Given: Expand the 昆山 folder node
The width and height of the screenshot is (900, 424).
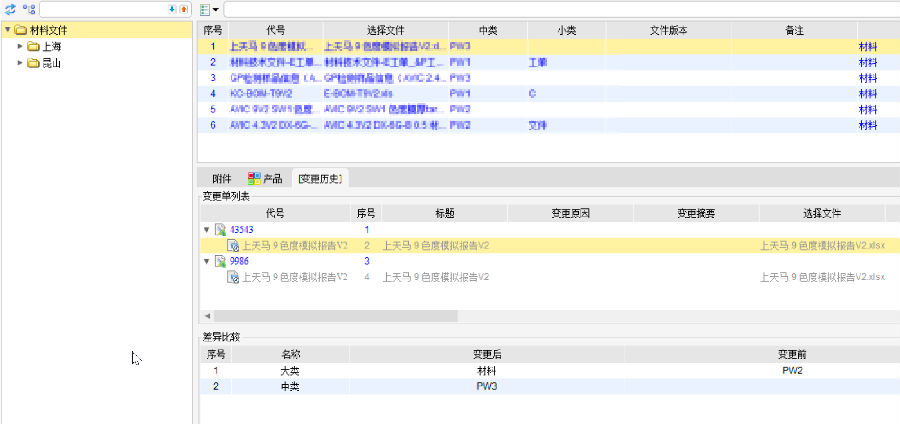Looking at the screenshot, I should [20, 63].
